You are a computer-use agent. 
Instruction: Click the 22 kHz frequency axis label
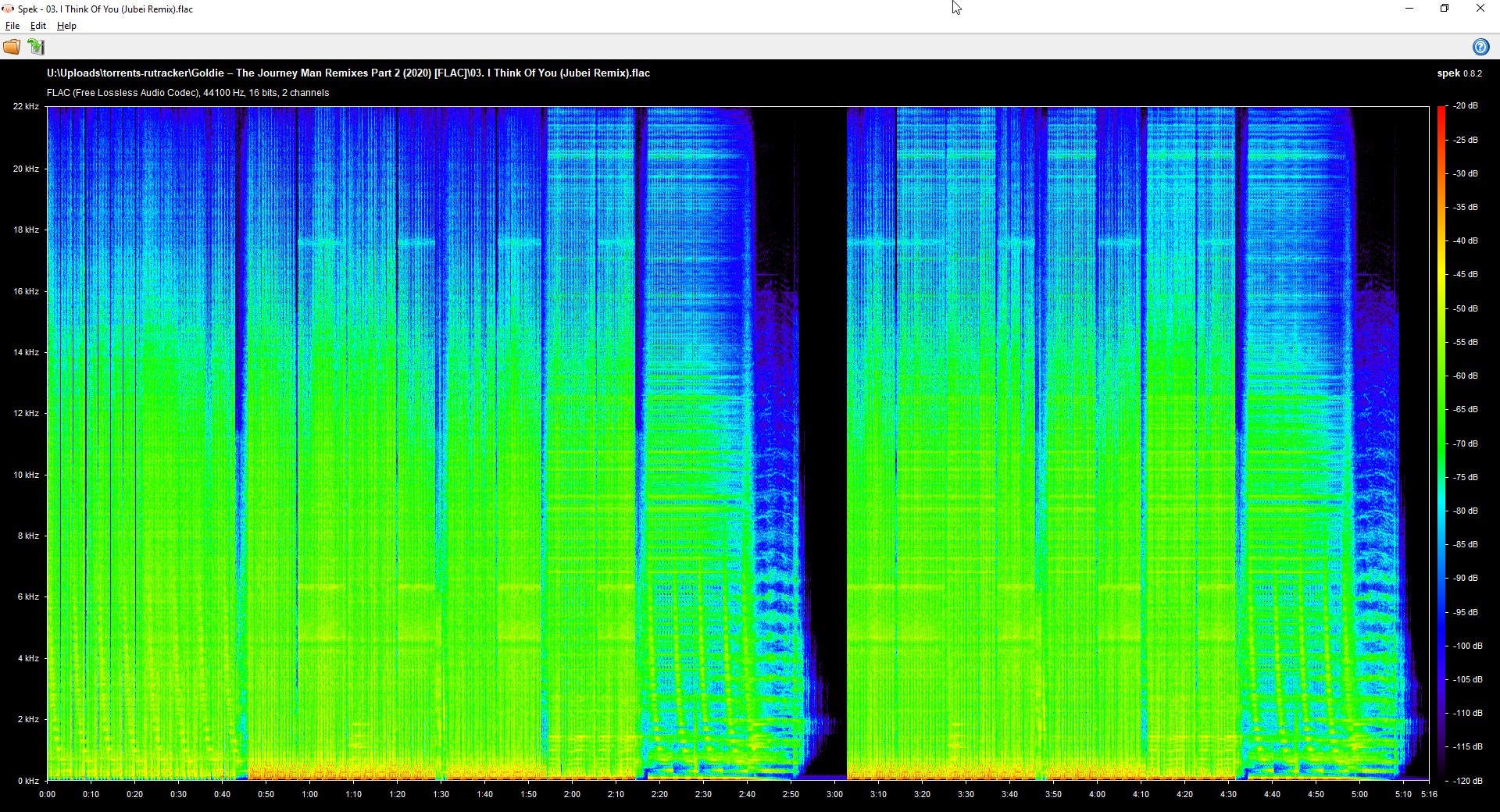26,106
